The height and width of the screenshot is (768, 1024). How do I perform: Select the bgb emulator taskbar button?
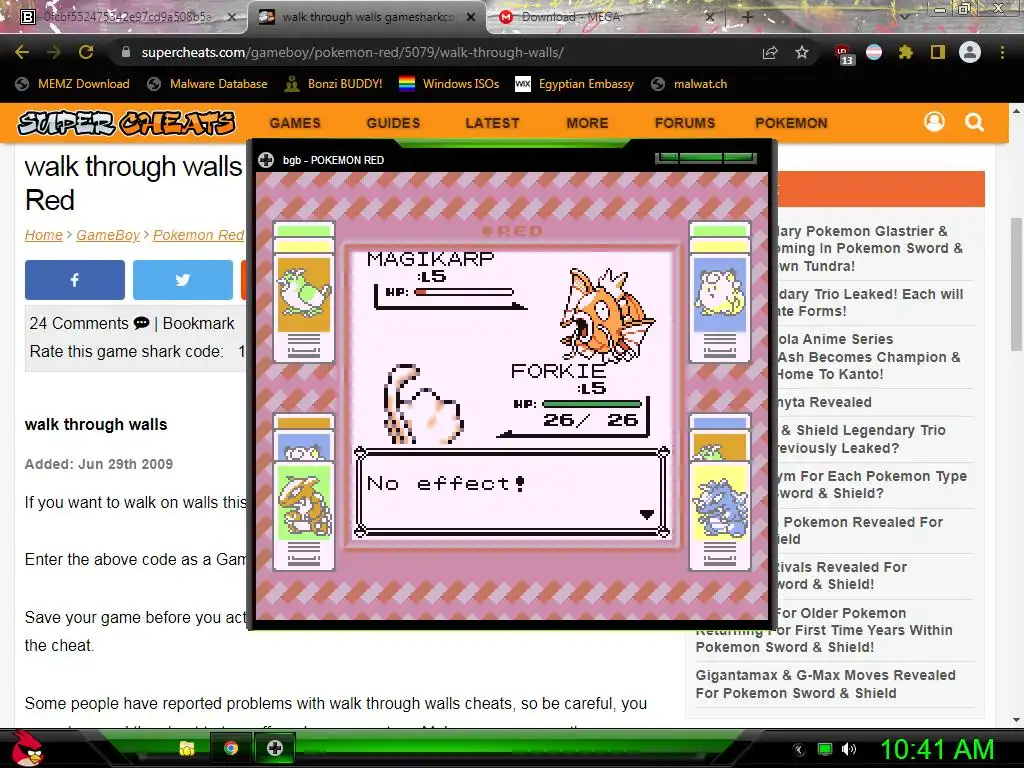click(275, 748)
